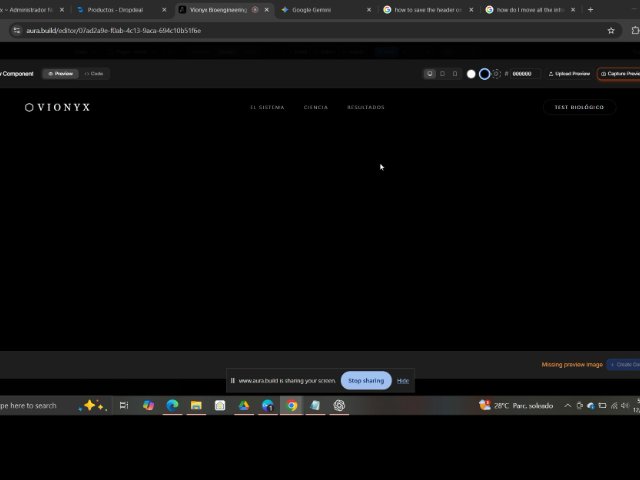
Task: Select the desktop viewport size icon
Action: pos(430,73)
